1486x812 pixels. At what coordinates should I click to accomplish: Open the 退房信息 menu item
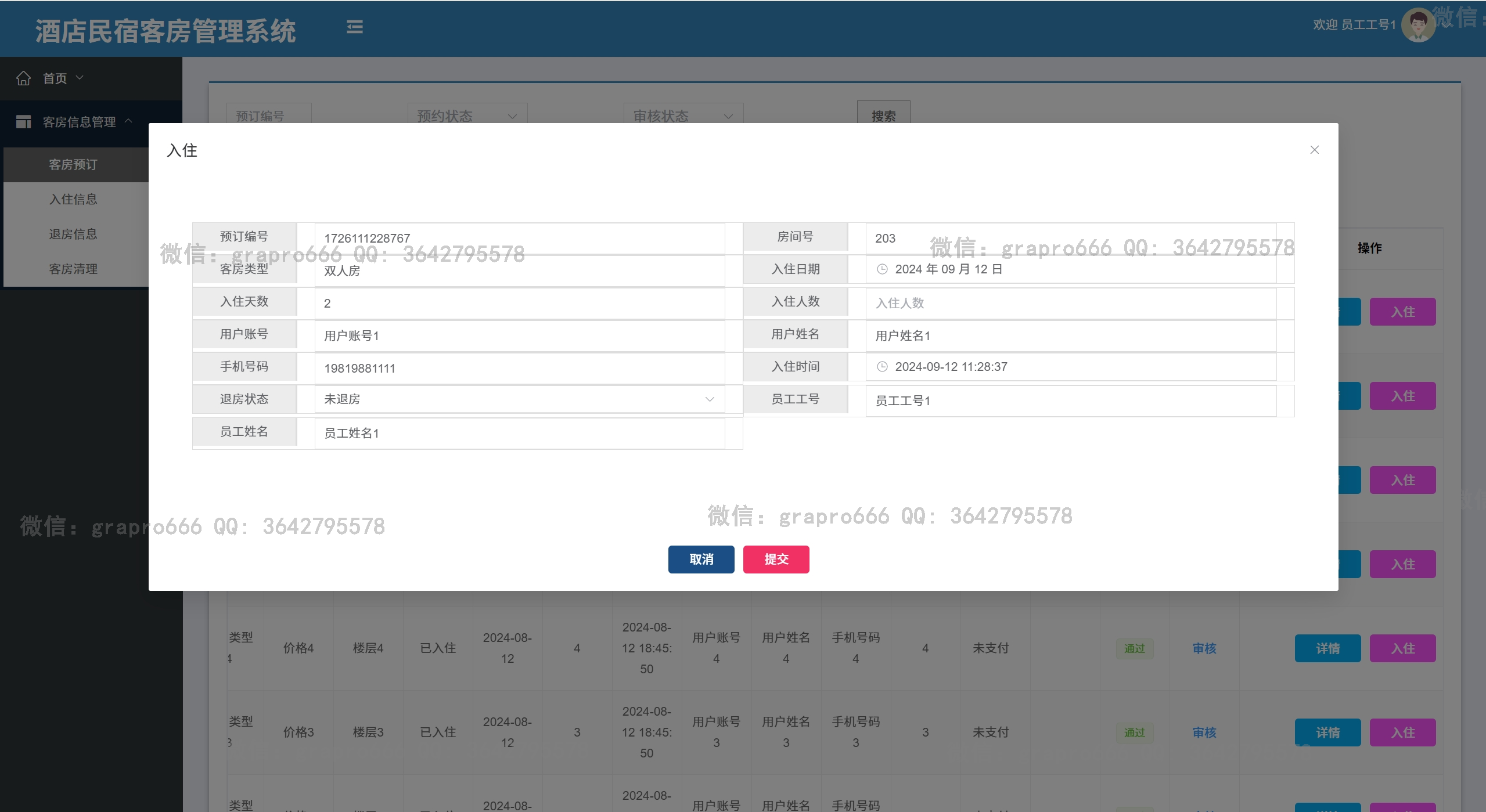click(x=73, y=234)
